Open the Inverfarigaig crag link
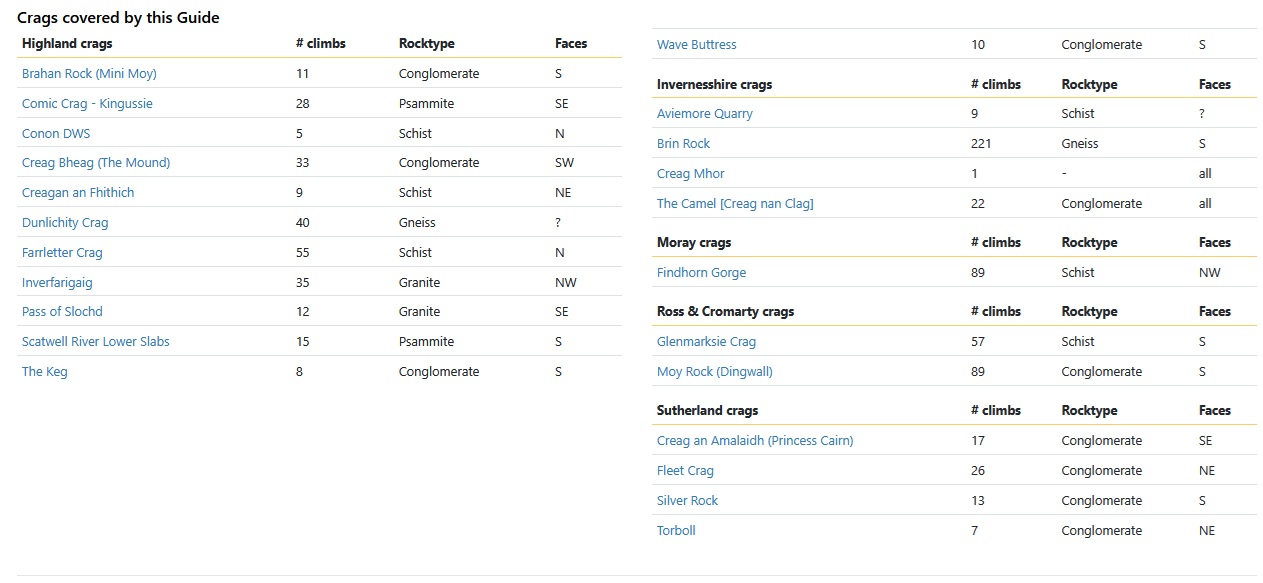 click(57, 283)
